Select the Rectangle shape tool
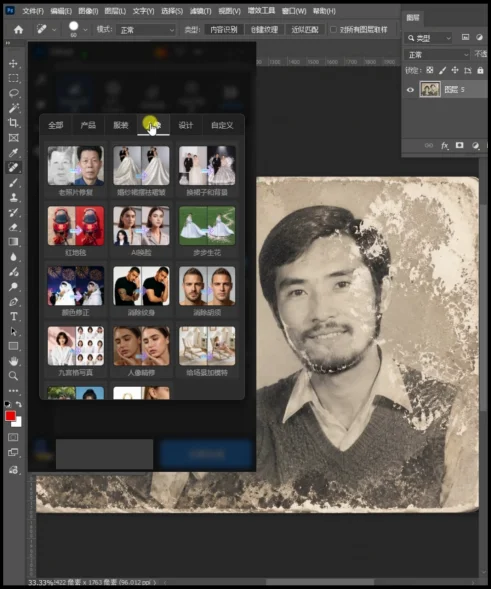 (14, 346)
